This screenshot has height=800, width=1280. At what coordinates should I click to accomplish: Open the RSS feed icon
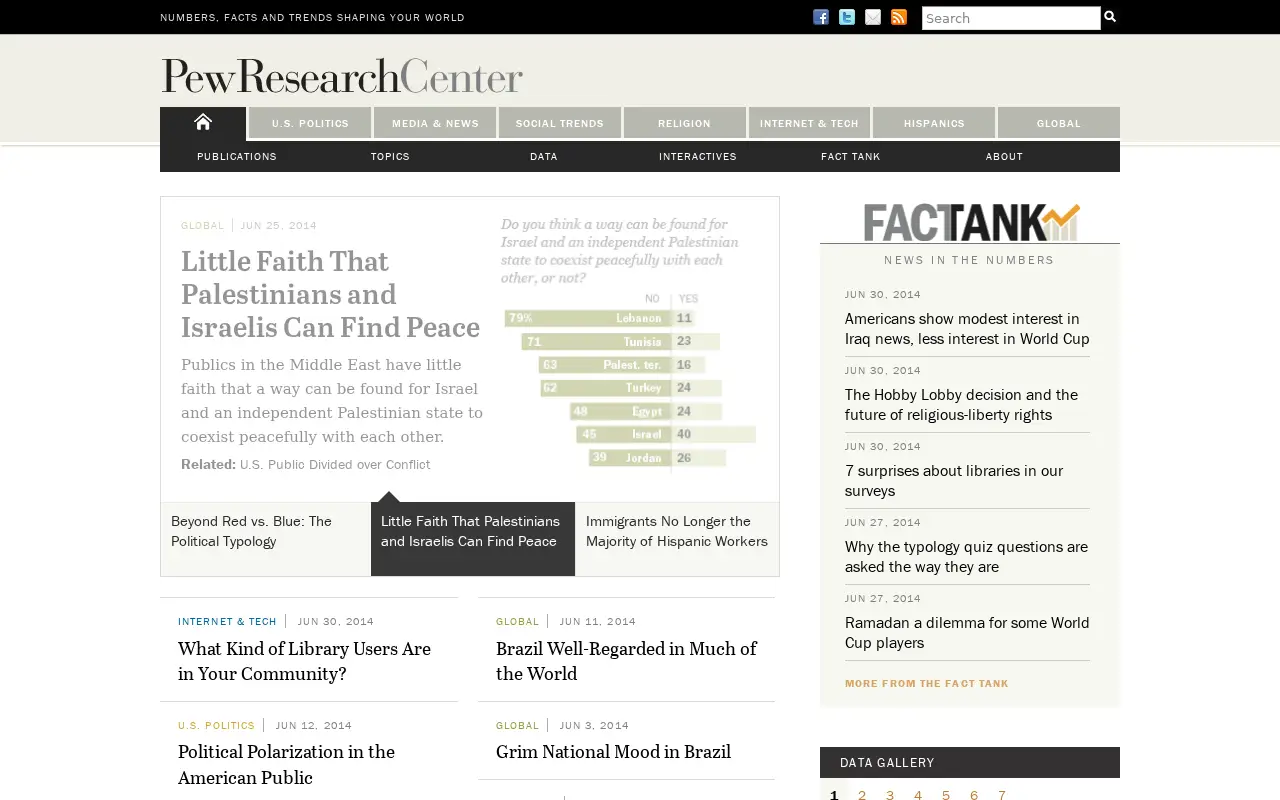(899, 17)
